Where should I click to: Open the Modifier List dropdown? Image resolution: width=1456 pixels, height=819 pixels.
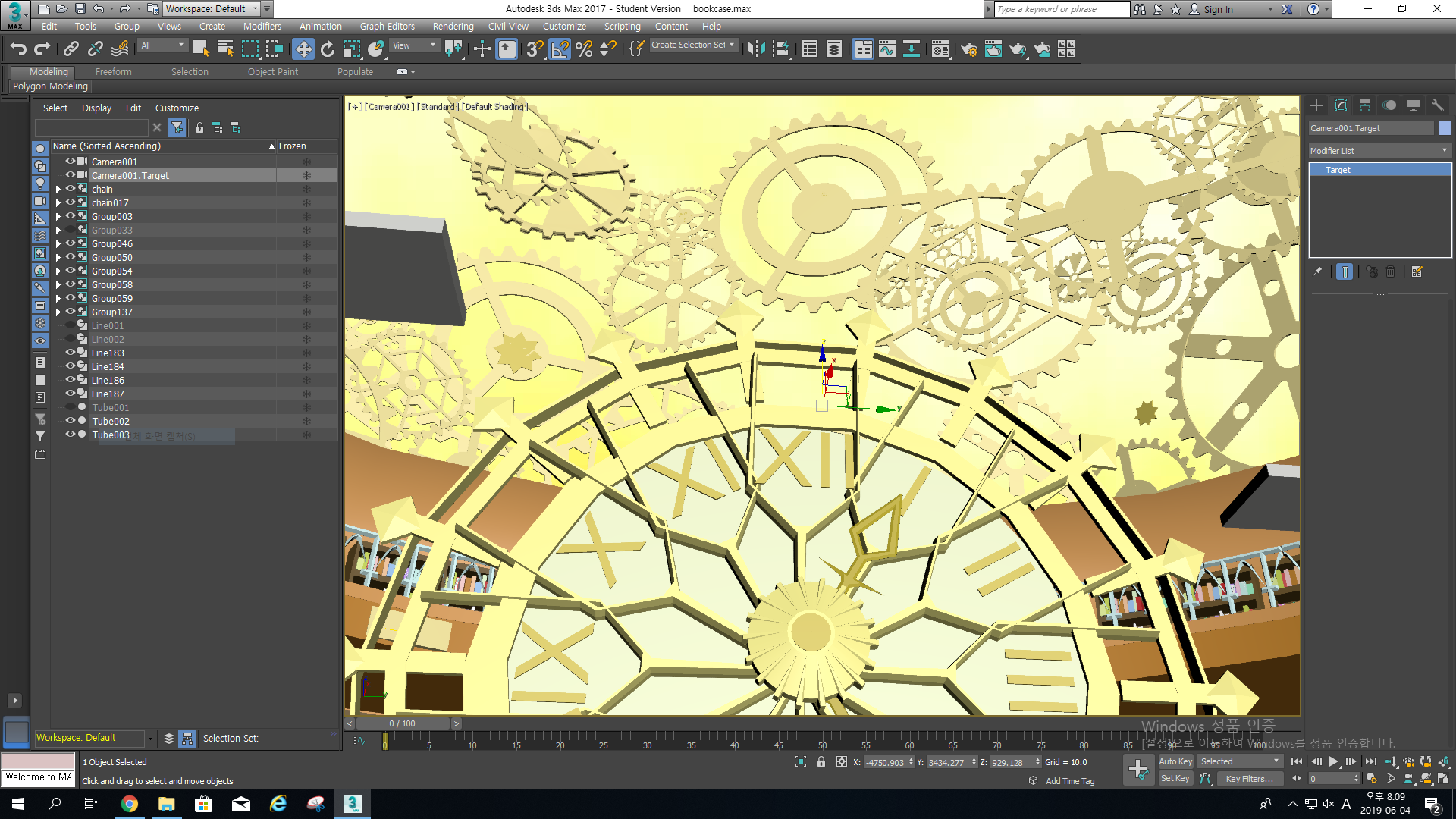coord(1379,151)
